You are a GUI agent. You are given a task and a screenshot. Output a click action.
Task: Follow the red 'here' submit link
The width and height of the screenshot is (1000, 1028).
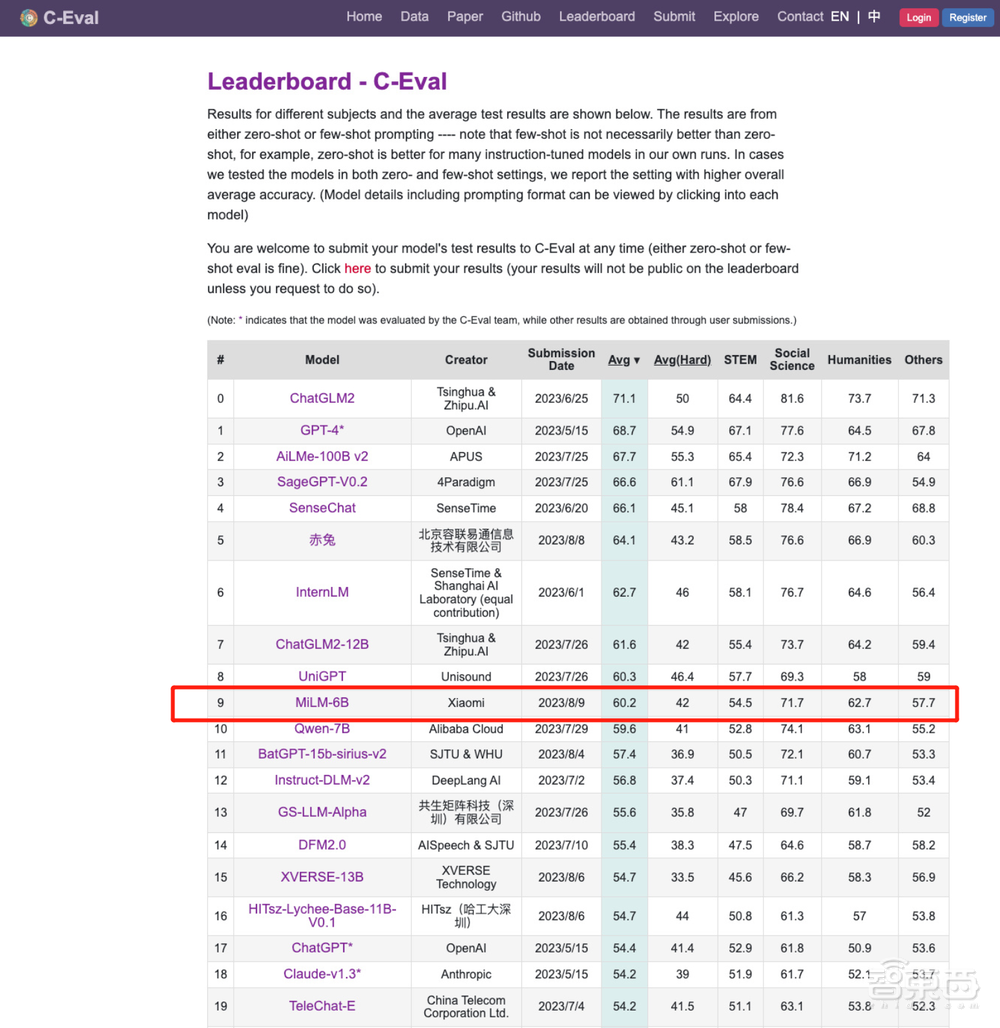[357, 268]
